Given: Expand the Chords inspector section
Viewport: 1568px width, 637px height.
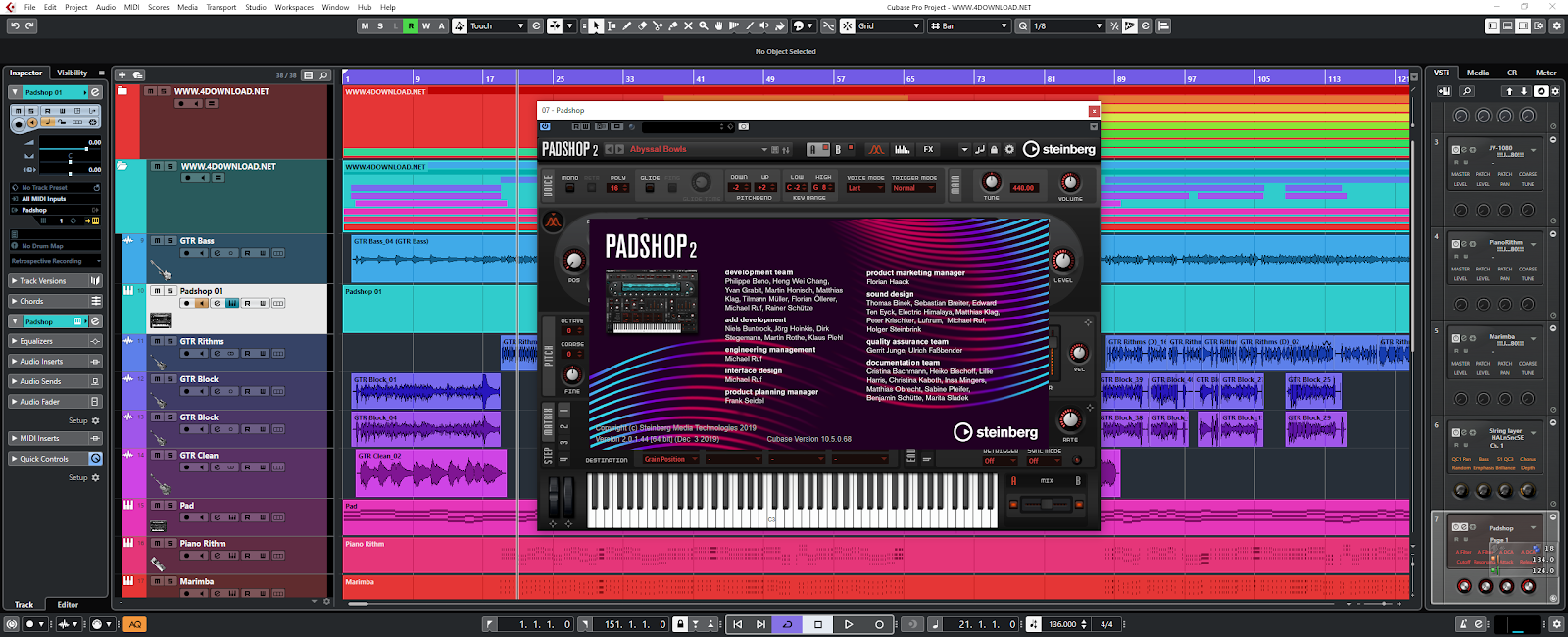Looking at the screenshot, I should (x=56, y=301).
